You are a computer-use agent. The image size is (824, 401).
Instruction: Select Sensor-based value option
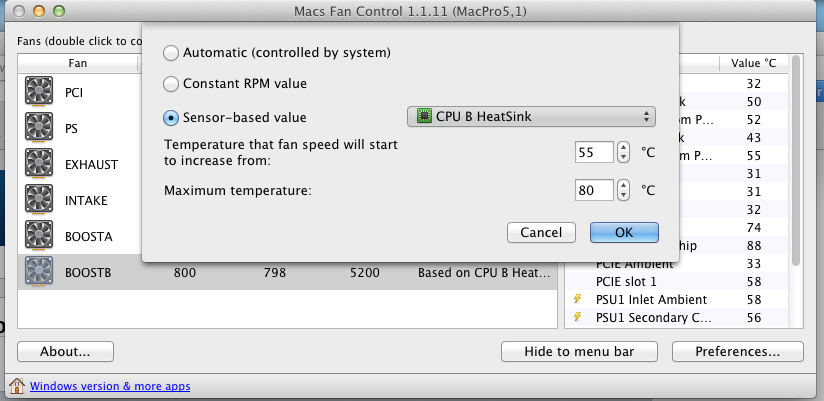[x=171, y=118]
